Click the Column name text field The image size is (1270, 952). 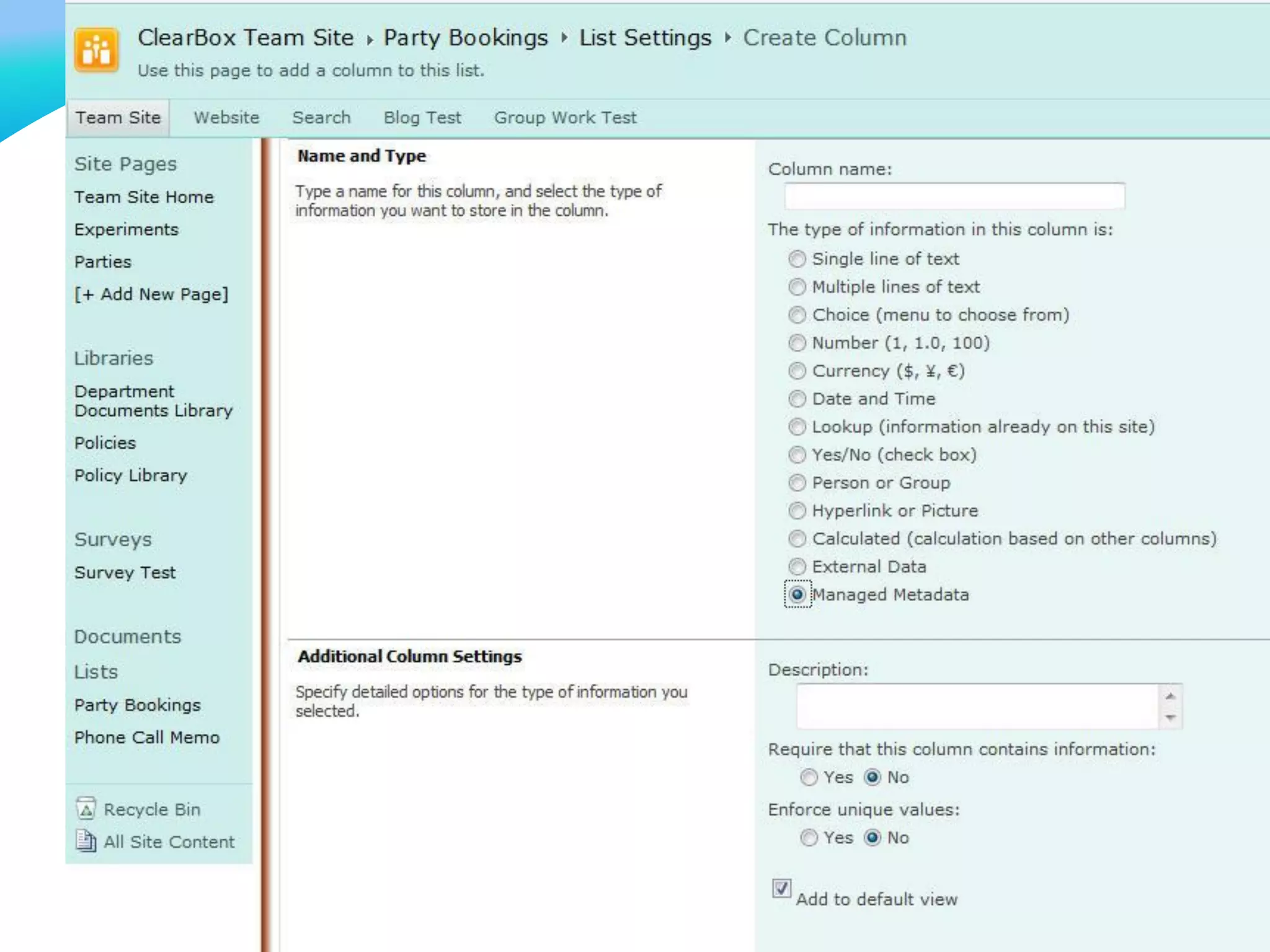click(x=954, y=197)
